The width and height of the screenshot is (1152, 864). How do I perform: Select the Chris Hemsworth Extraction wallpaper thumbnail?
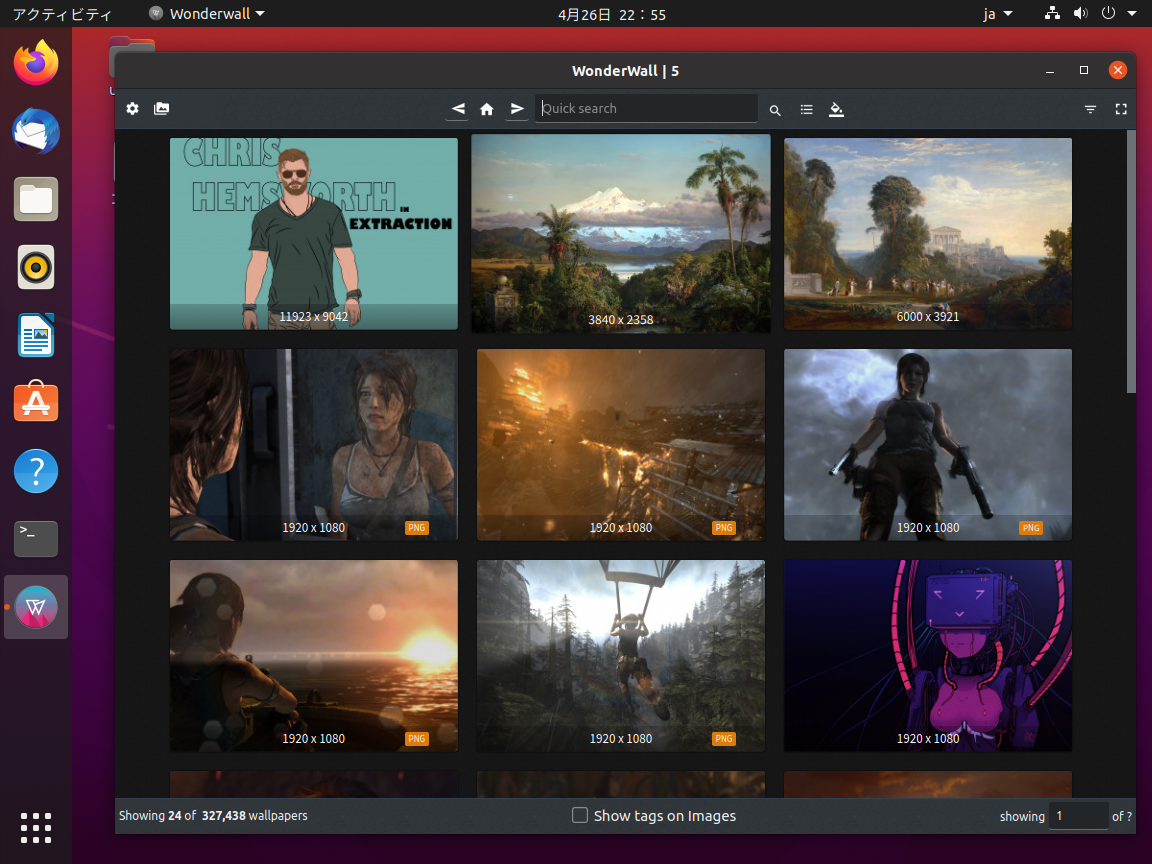pyautogui.click(x=313, y=233)
